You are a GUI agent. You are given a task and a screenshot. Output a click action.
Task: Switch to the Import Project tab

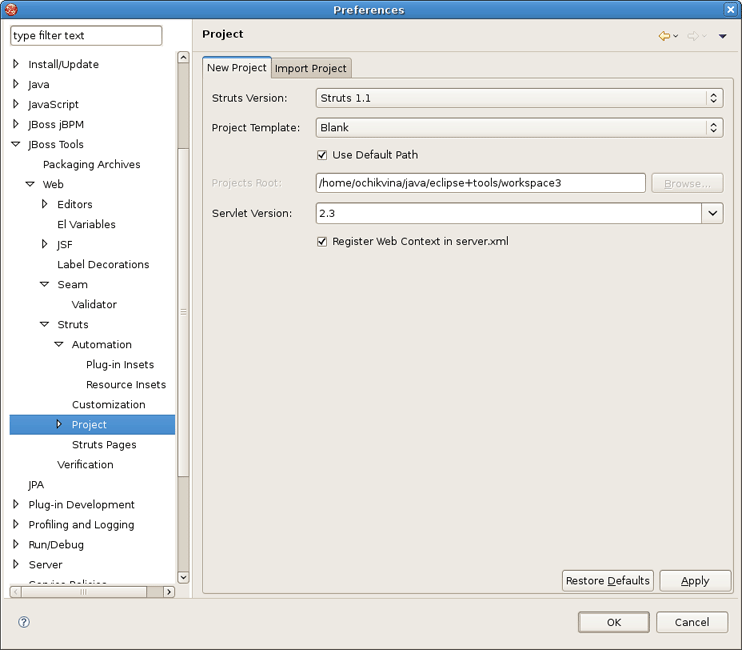pos(311,68)
